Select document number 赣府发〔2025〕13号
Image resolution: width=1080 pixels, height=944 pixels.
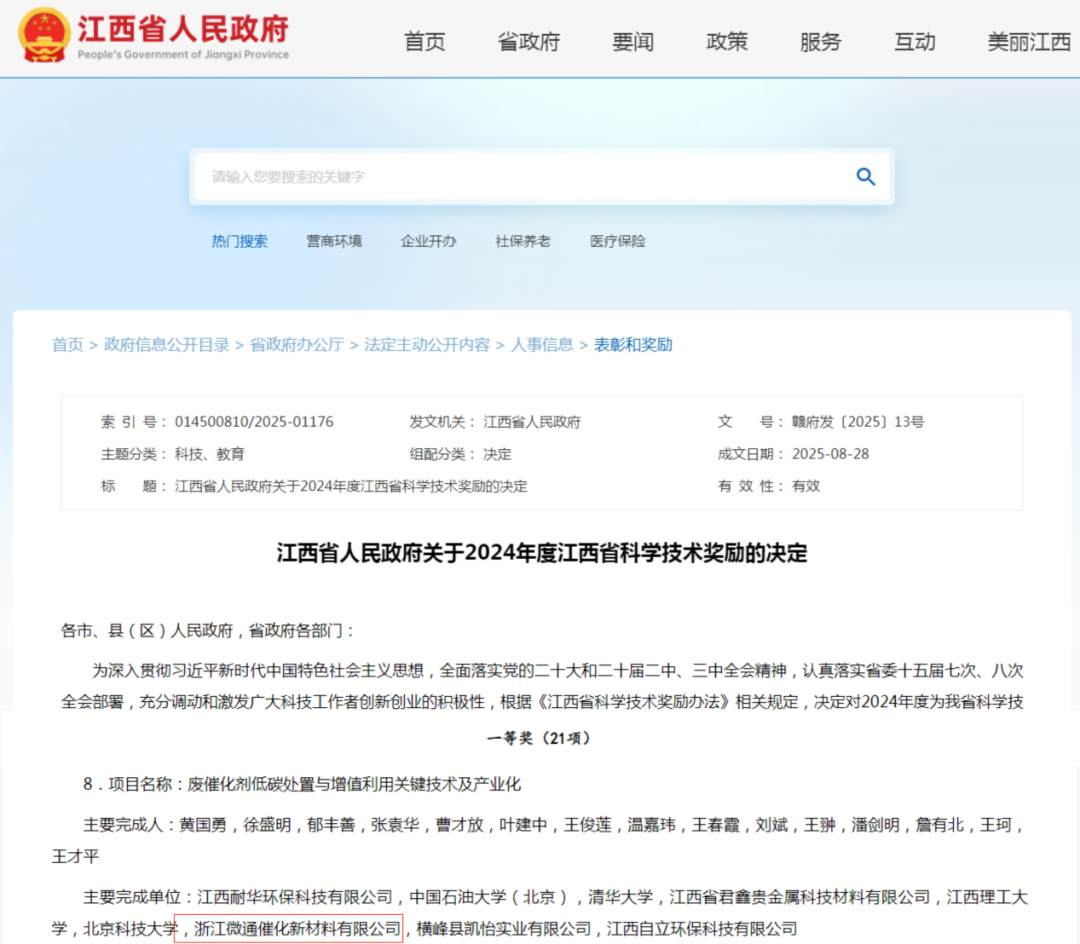(858, 421)
